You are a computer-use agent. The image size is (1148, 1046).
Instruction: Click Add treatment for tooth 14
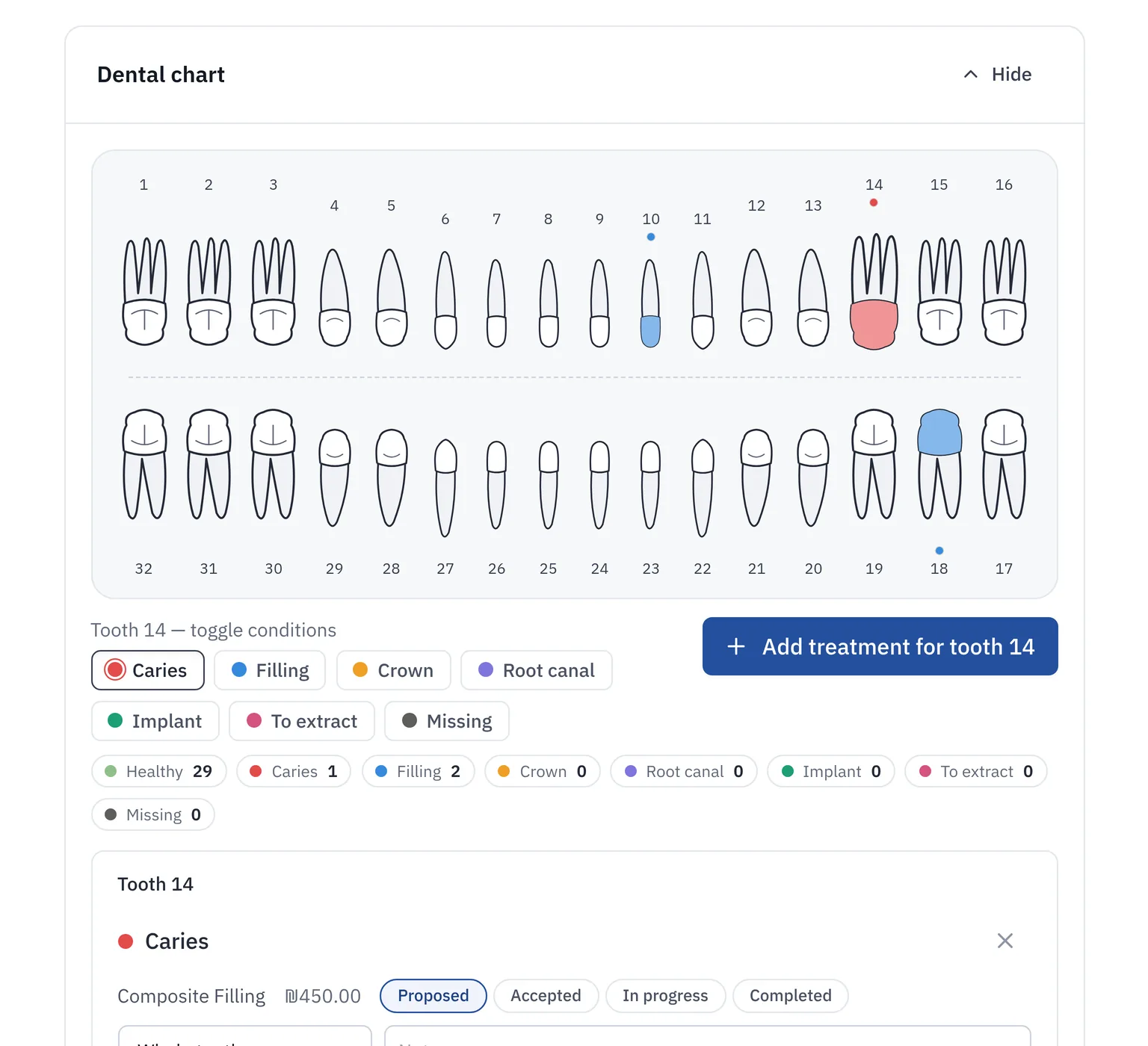coord(880,646)
